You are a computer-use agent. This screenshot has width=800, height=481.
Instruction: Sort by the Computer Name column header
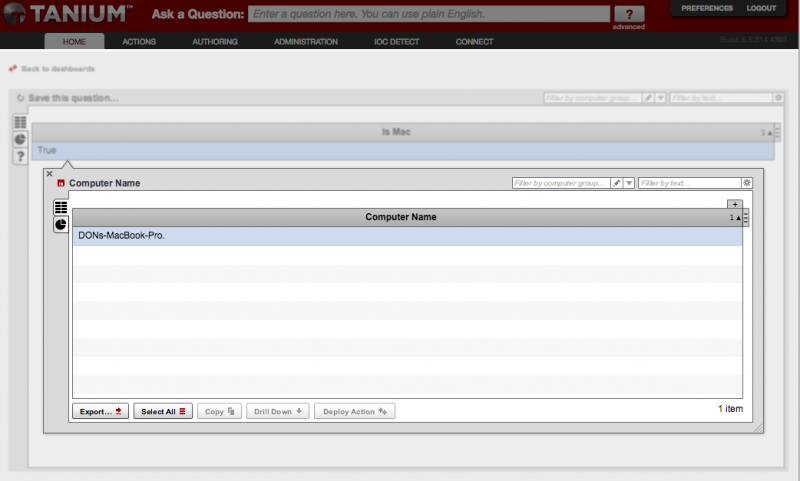click(401, 217)
